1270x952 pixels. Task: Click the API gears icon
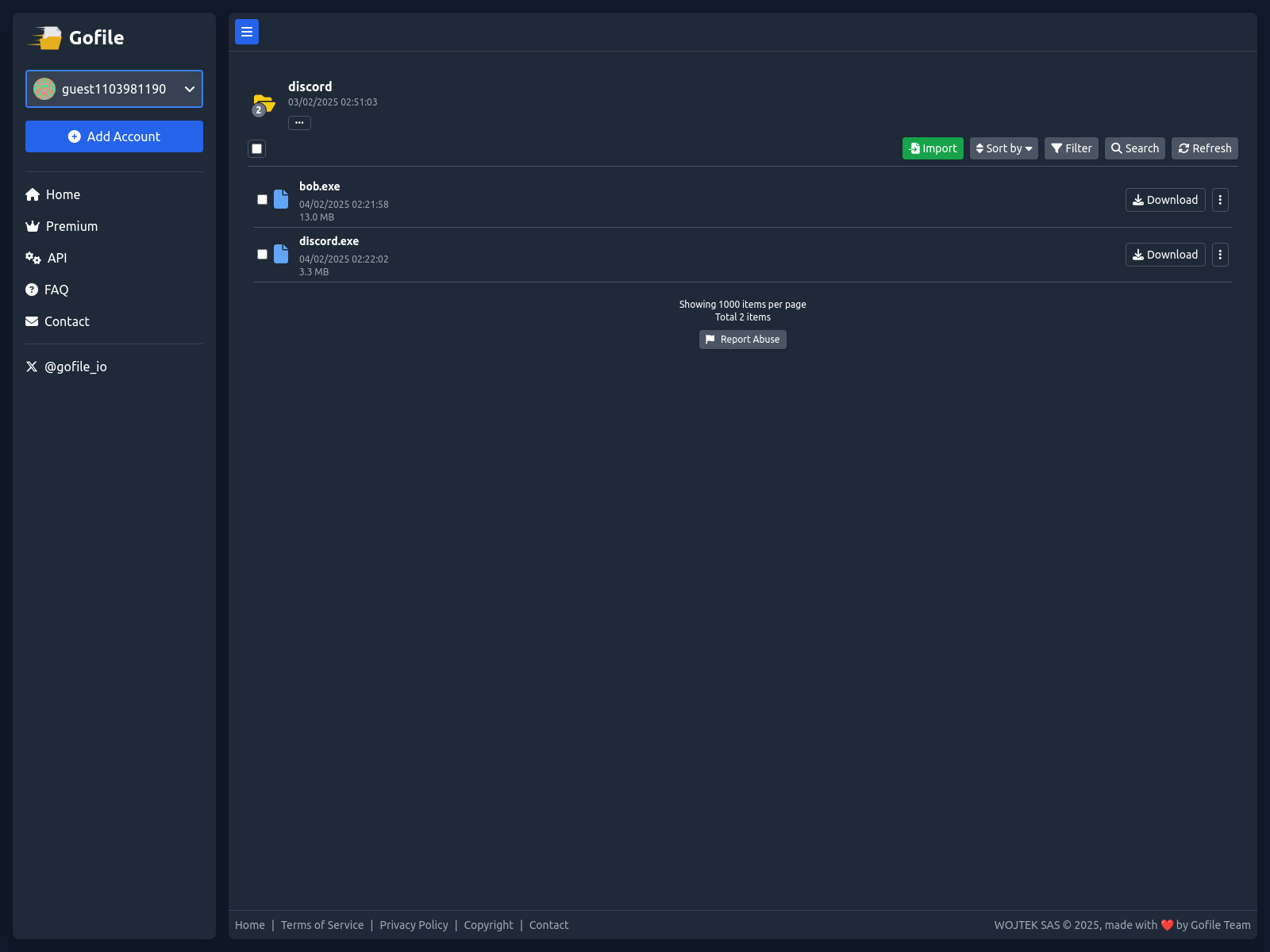tap(33, 258)
